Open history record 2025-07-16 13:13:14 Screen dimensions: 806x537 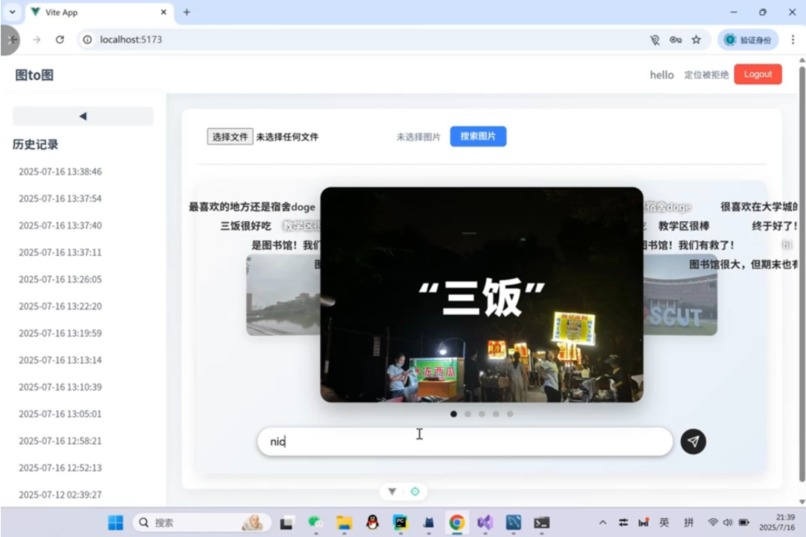click(x=60, y=360)
